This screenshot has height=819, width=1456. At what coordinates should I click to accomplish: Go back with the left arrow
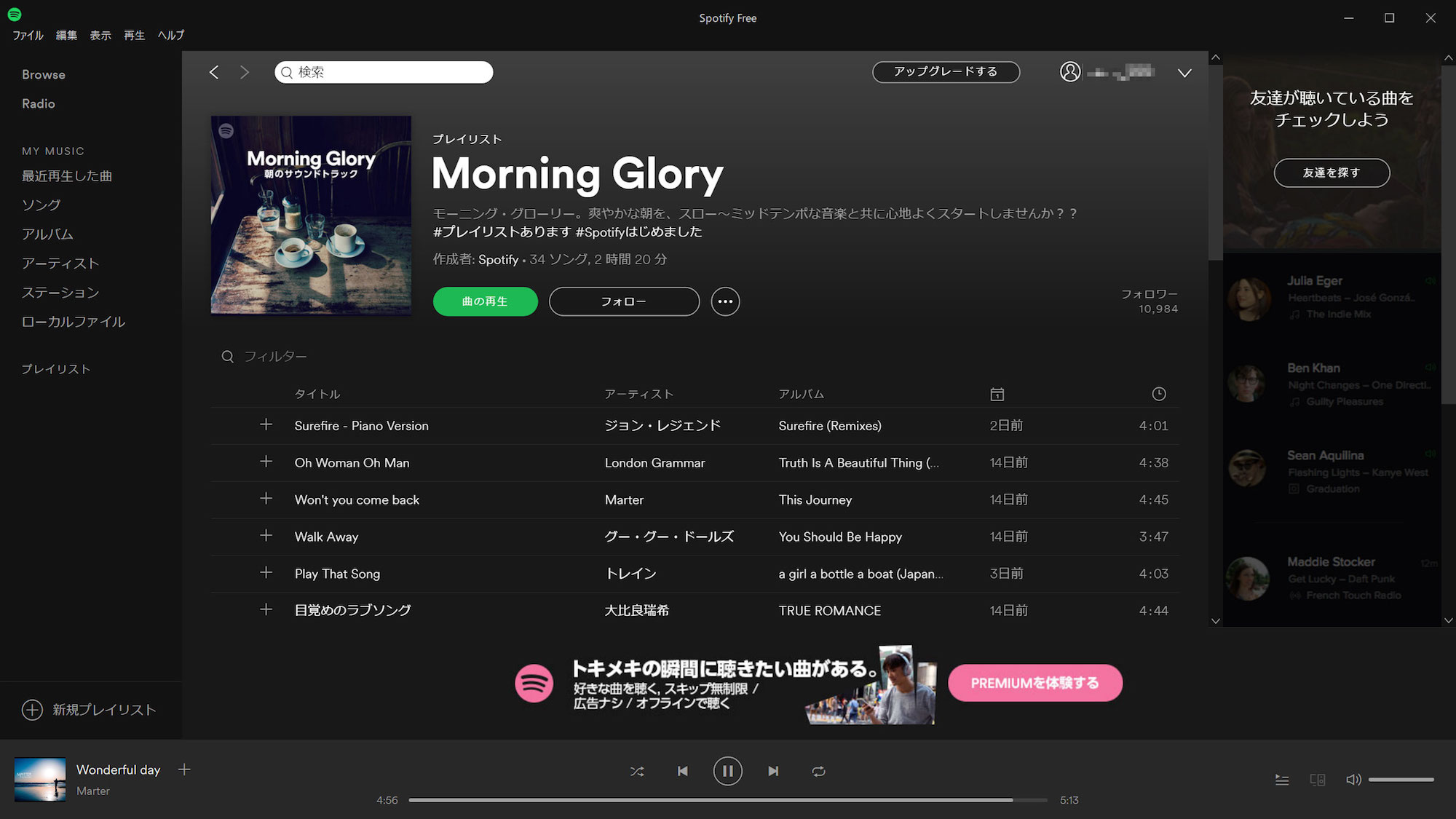pyautogui.click(x=214, y=72)
